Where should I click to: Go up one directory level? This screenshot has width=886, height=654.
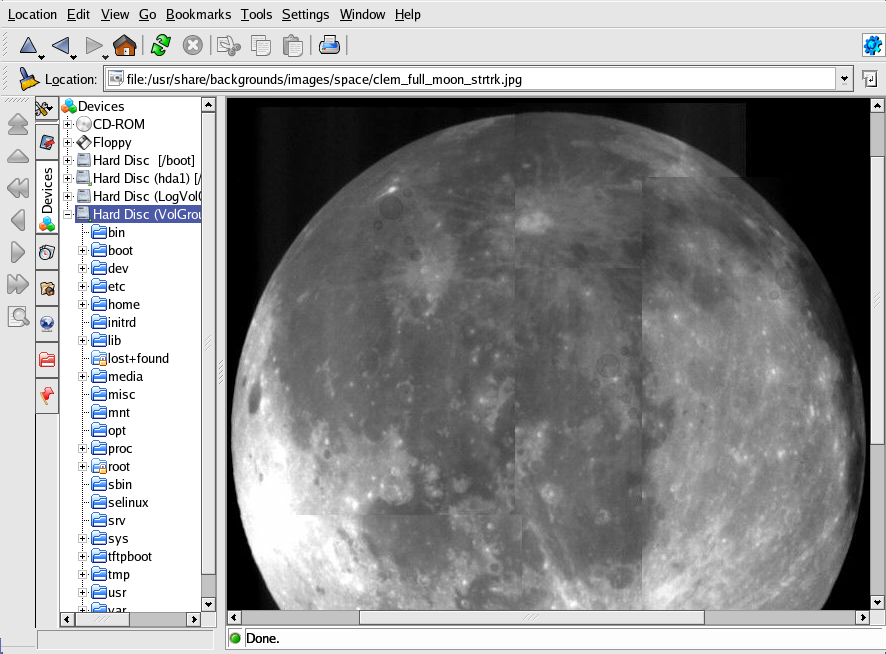click(x=29, y=46)
